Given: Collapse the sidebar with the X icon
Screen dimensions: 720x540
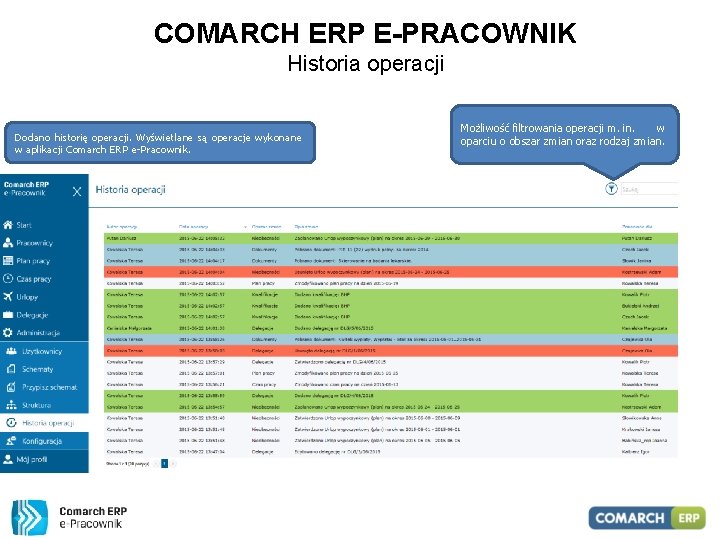Looking at the screenshot, I should [77, 191].
